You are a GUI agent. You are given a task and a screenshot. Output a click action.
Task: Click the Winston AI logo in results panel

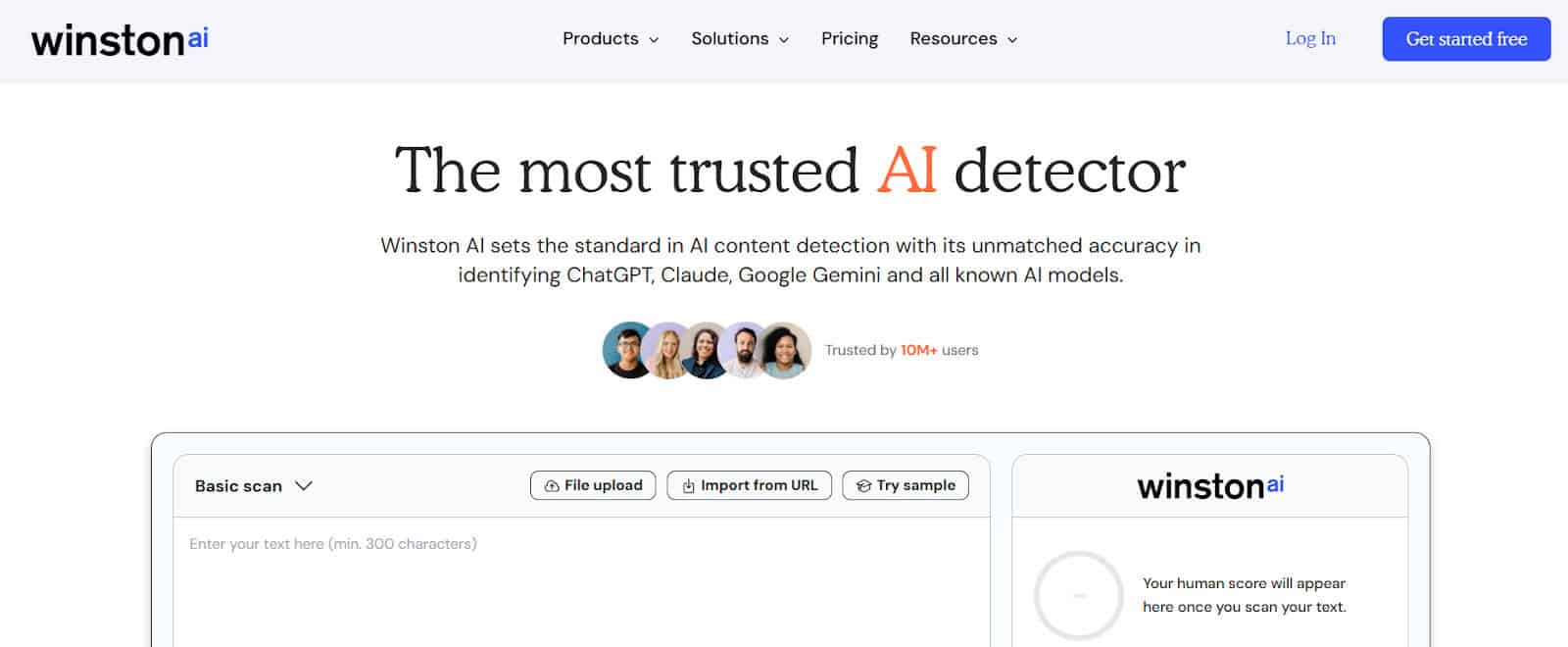tap(1209, 486)
